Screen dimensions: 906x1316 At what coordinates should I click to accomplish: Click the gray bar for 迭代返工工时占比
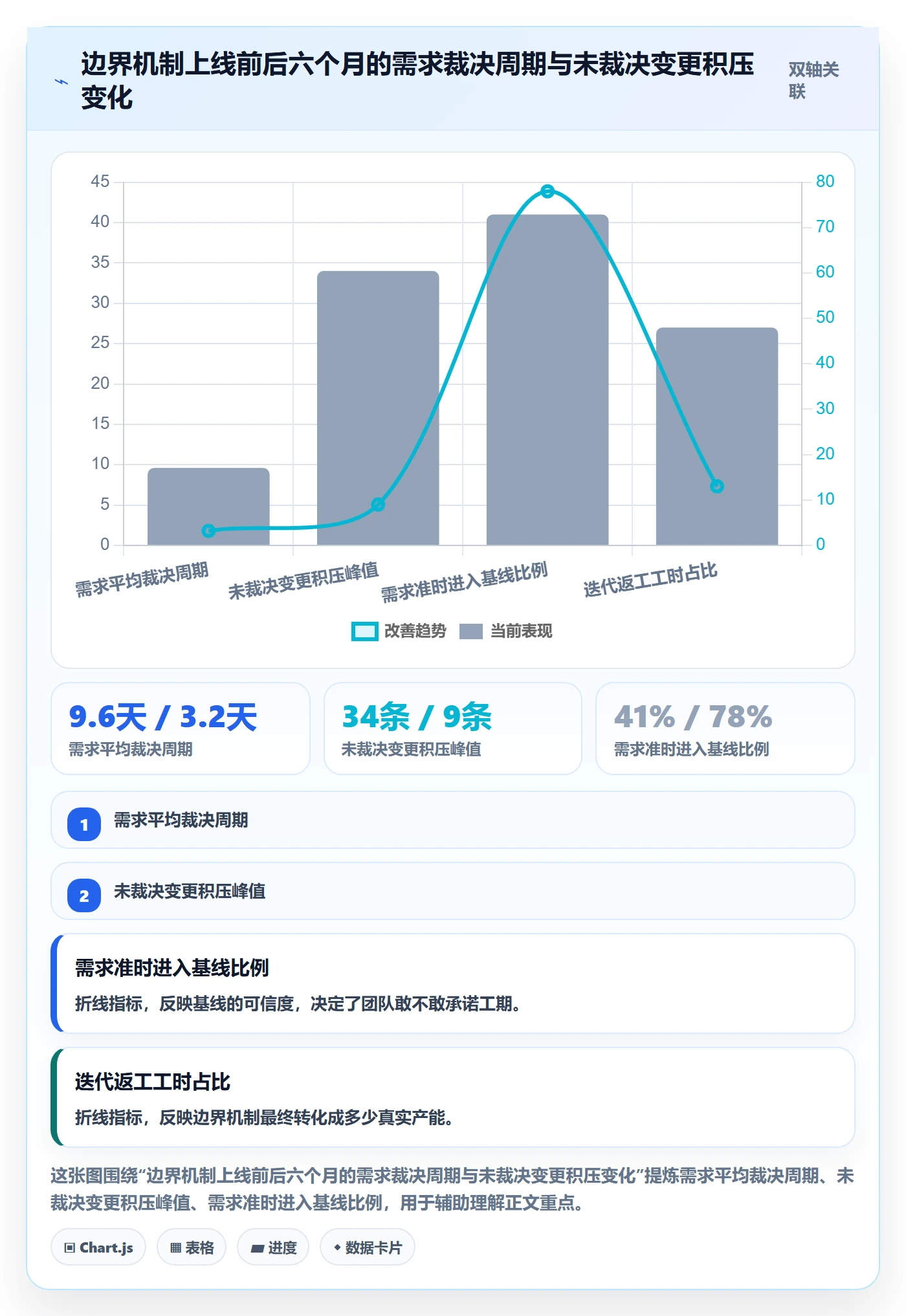coord(717,436)
